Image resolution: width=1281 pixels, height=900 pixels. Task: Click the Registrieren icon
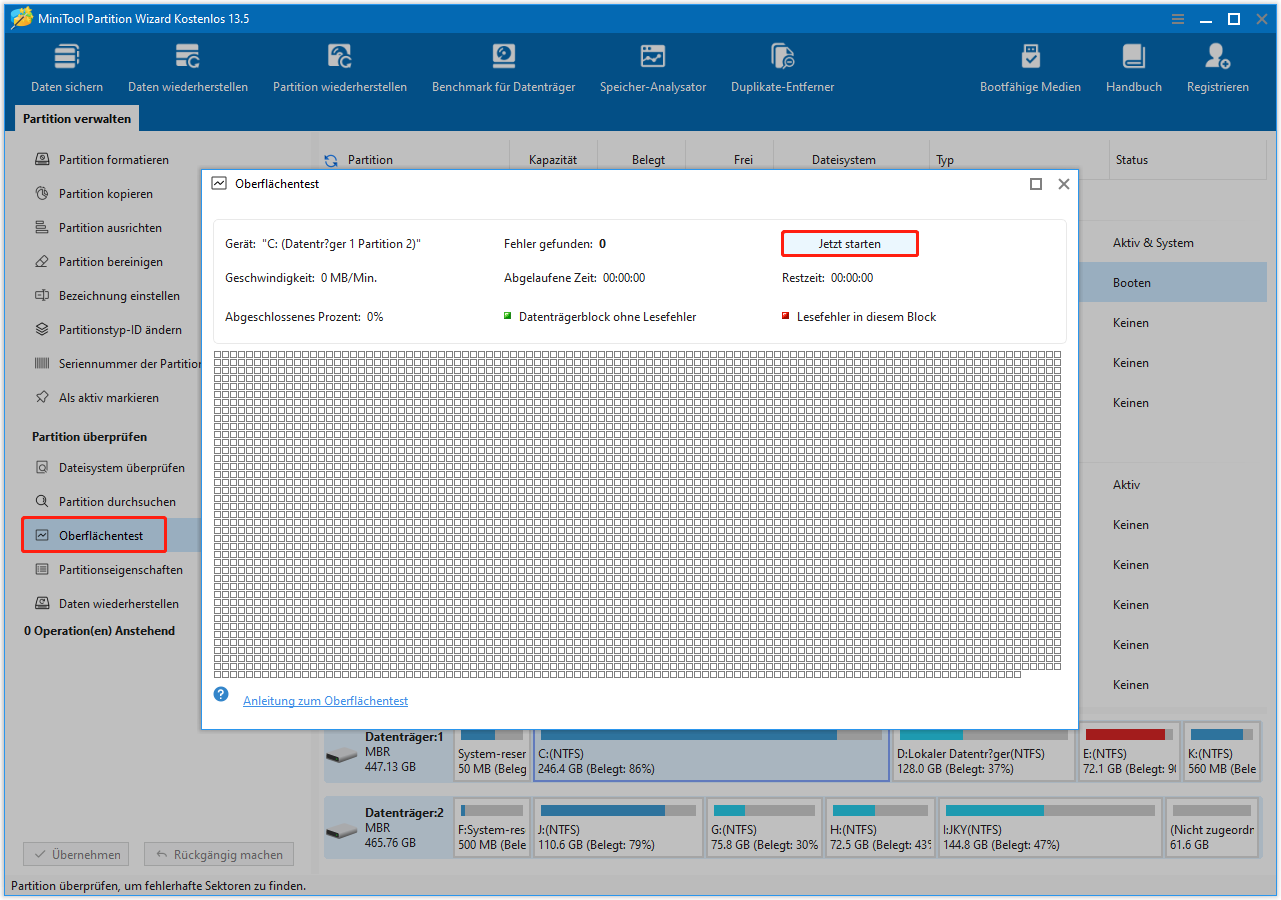pyautogui.click(x=1217, y=66)
